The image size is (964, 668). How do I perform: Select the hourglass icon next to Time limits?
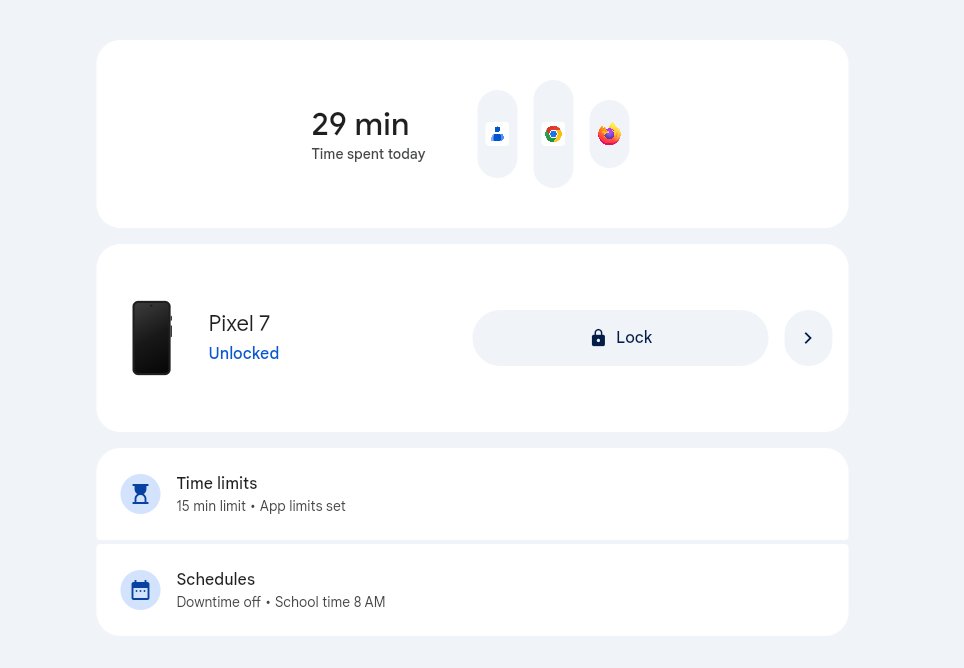pyautogui.click(x=140, y=493)
